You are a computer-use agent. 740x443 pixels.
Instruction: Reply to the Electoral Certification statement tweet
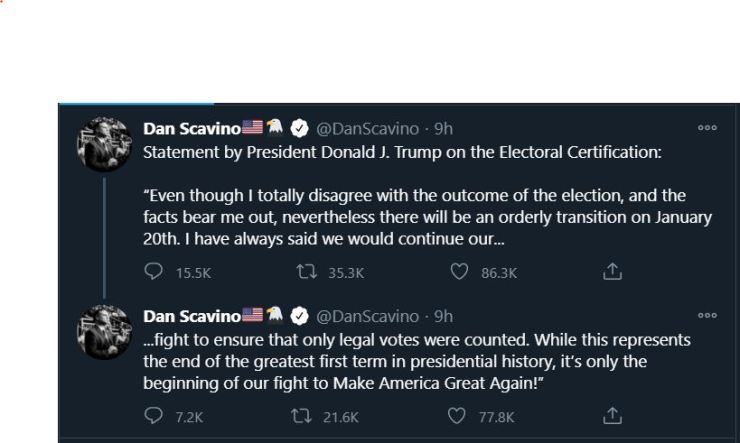155,271
